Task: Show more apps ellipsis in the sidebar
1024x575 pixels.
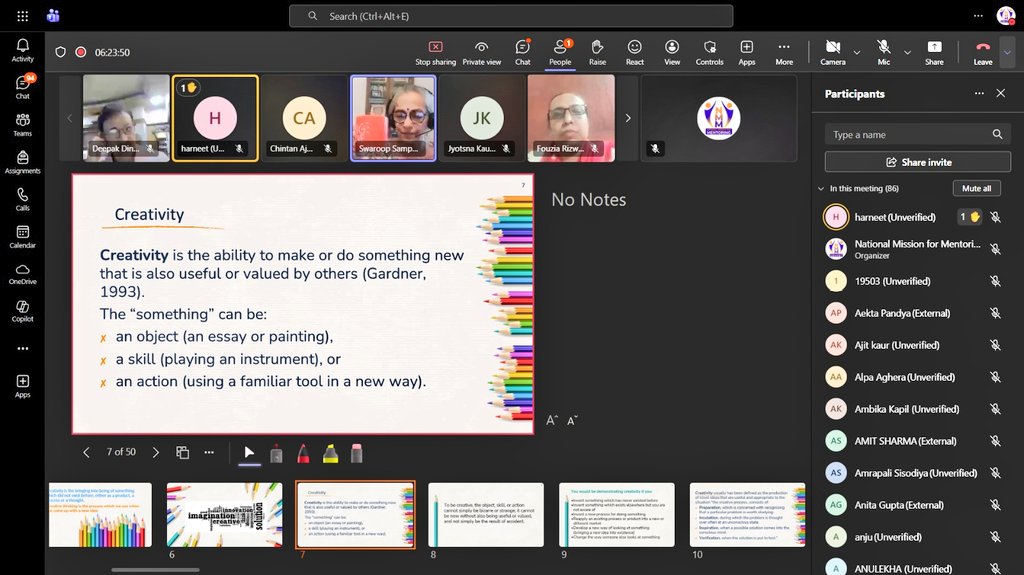Action: 22,348
